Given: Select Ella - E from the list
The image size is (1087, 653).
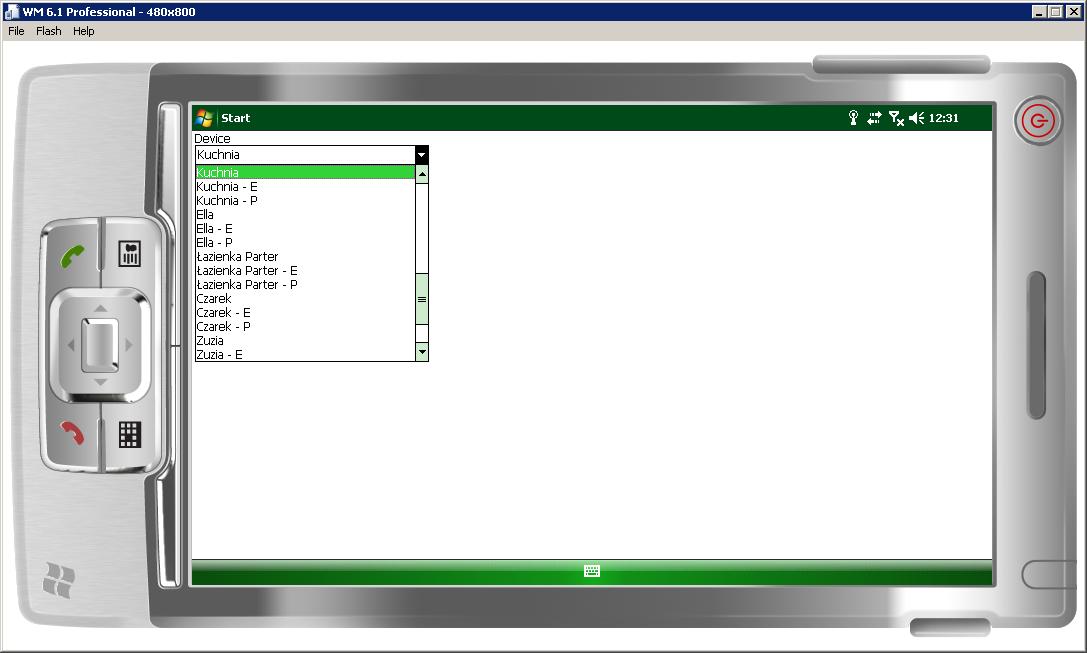Looking at the screenshot, I should (305, 228).
